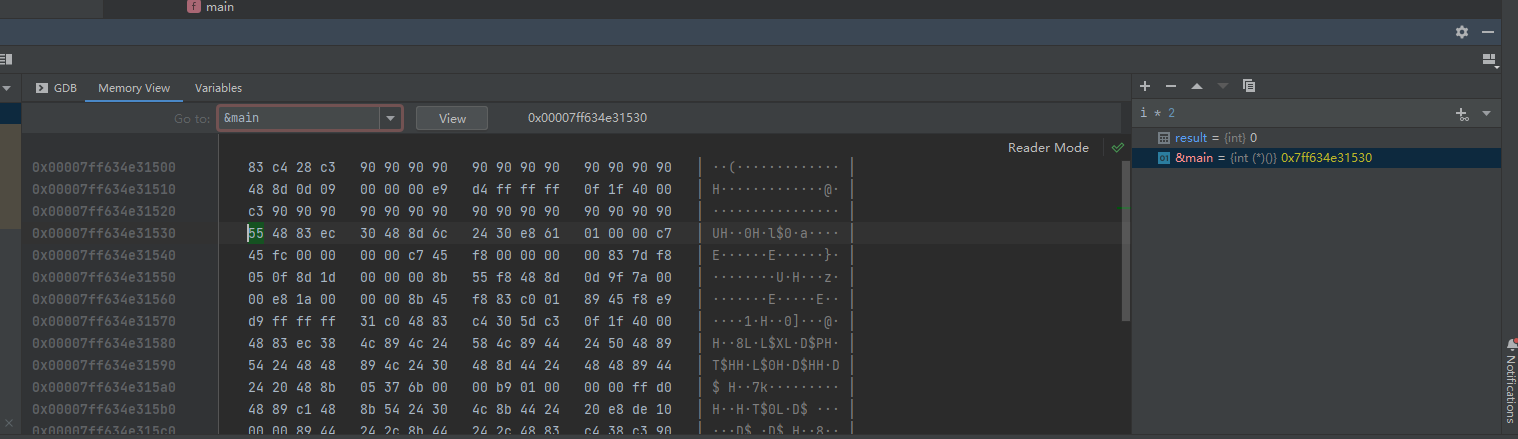Open debug tool window settings gear
Screen dimensions: 1518x439
(1462, 32)
